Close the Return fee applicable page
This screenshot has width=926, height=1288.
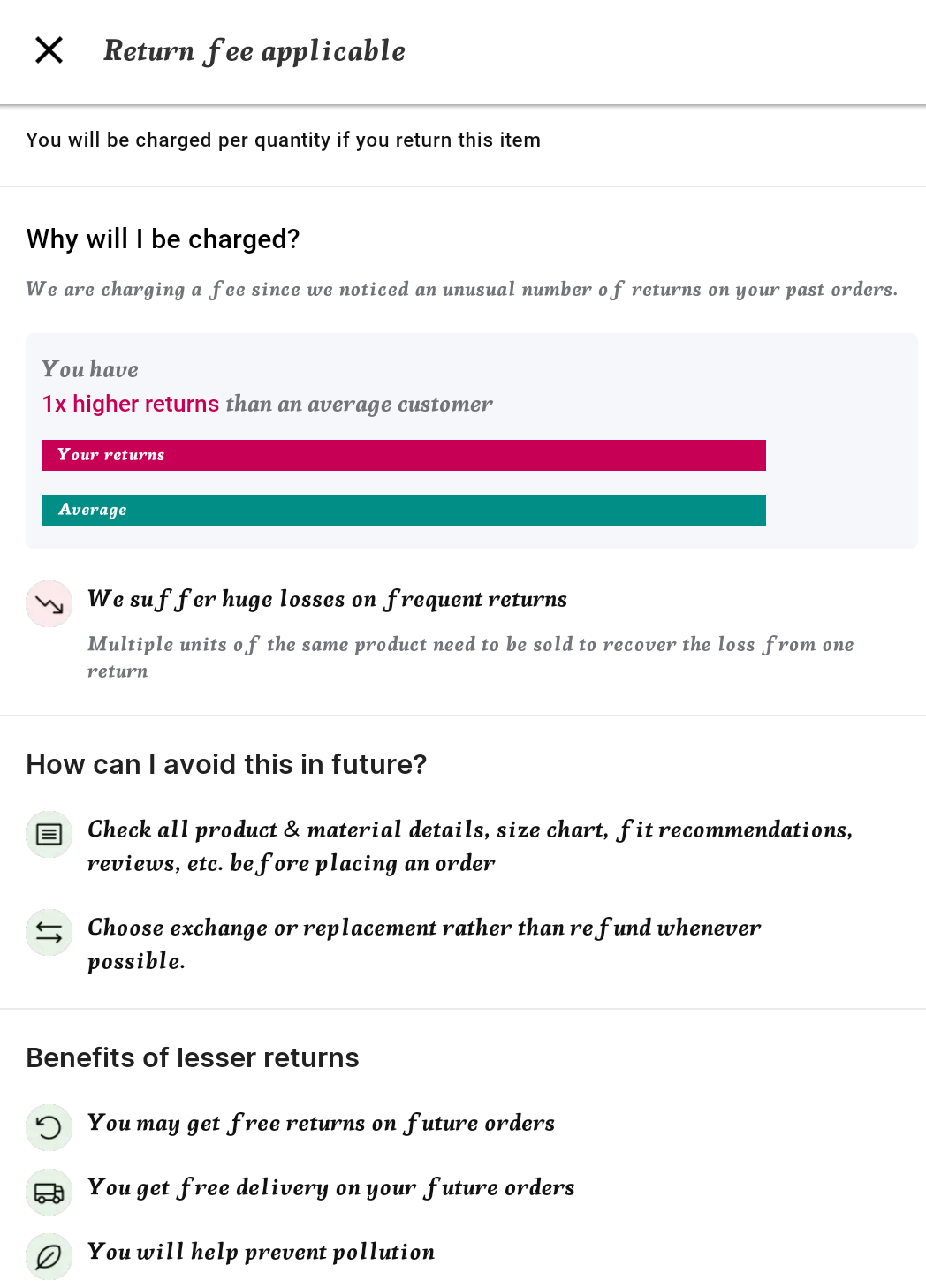49,50
